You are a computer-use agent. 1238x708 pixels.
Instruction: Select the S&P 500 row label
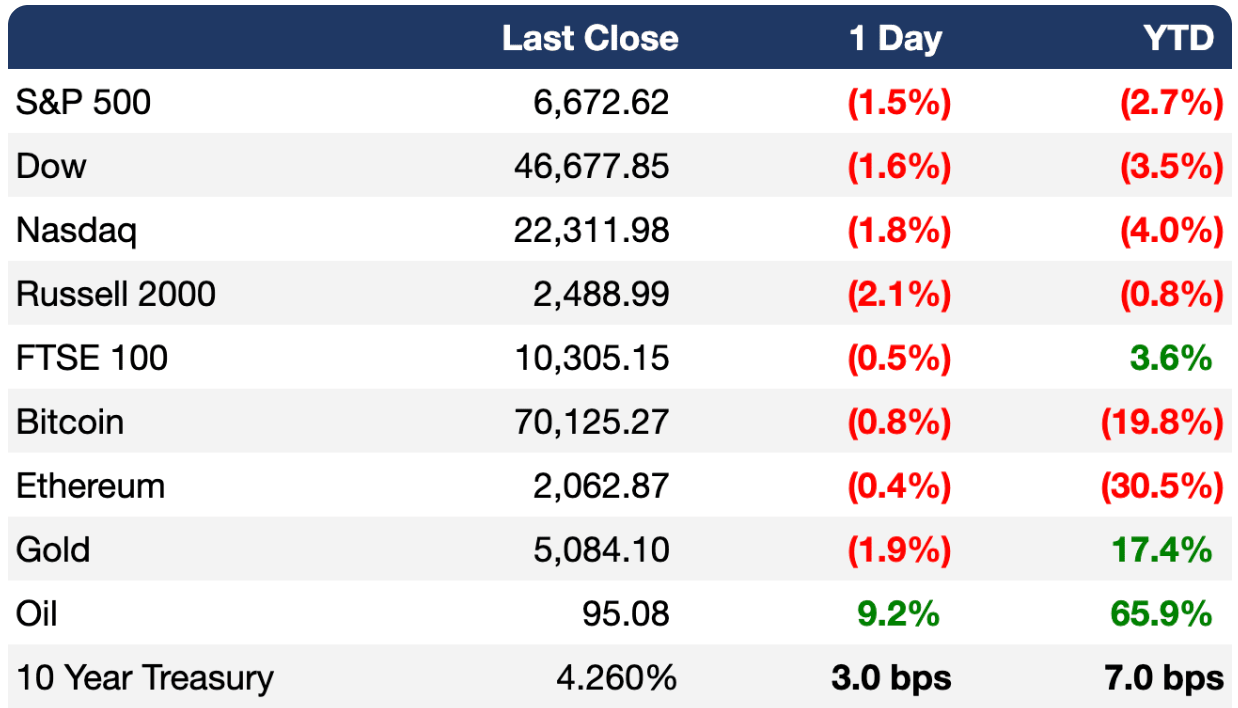84,101
